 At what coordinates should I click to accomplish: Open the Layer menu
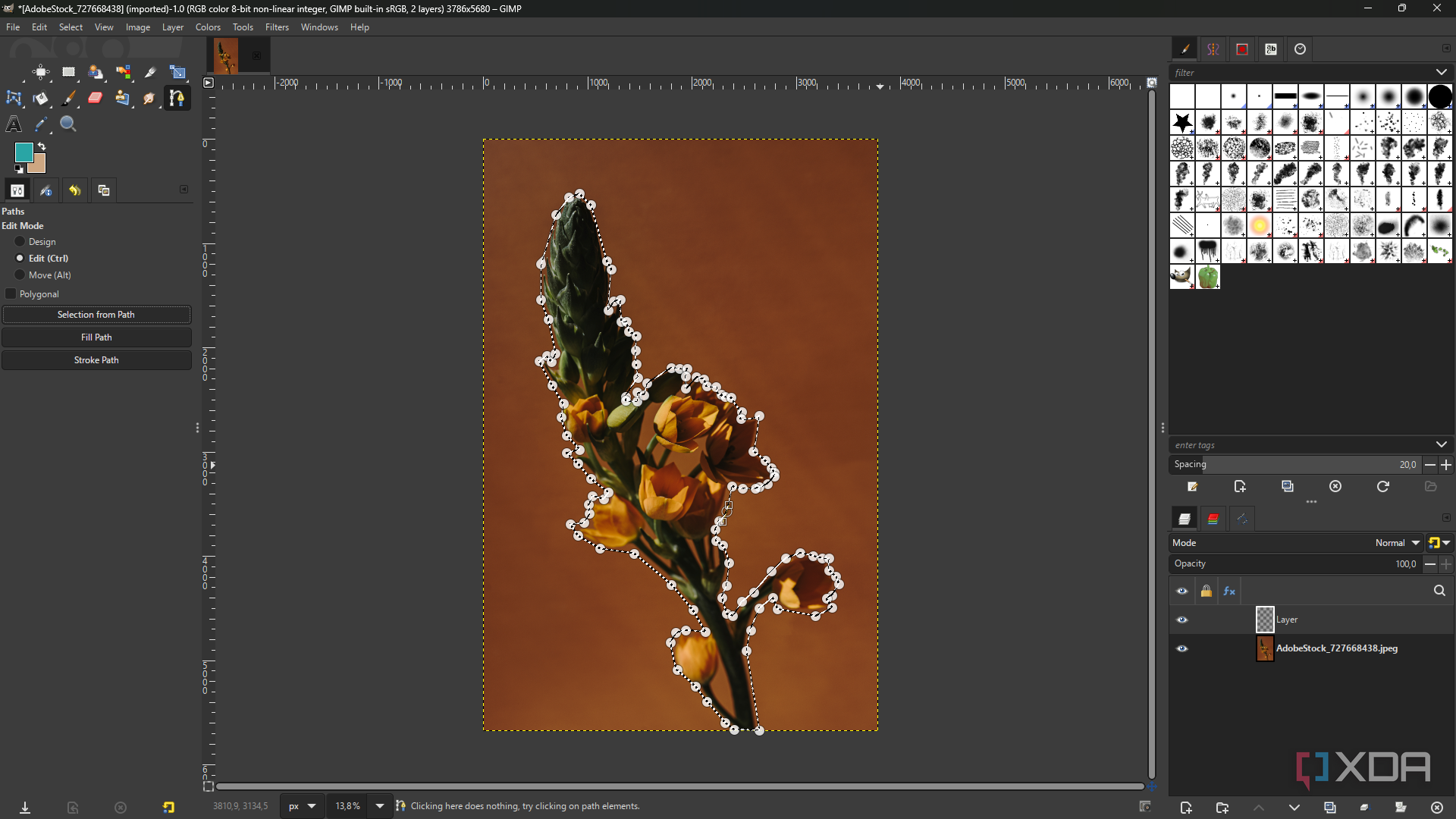click(x=173, y=27)
